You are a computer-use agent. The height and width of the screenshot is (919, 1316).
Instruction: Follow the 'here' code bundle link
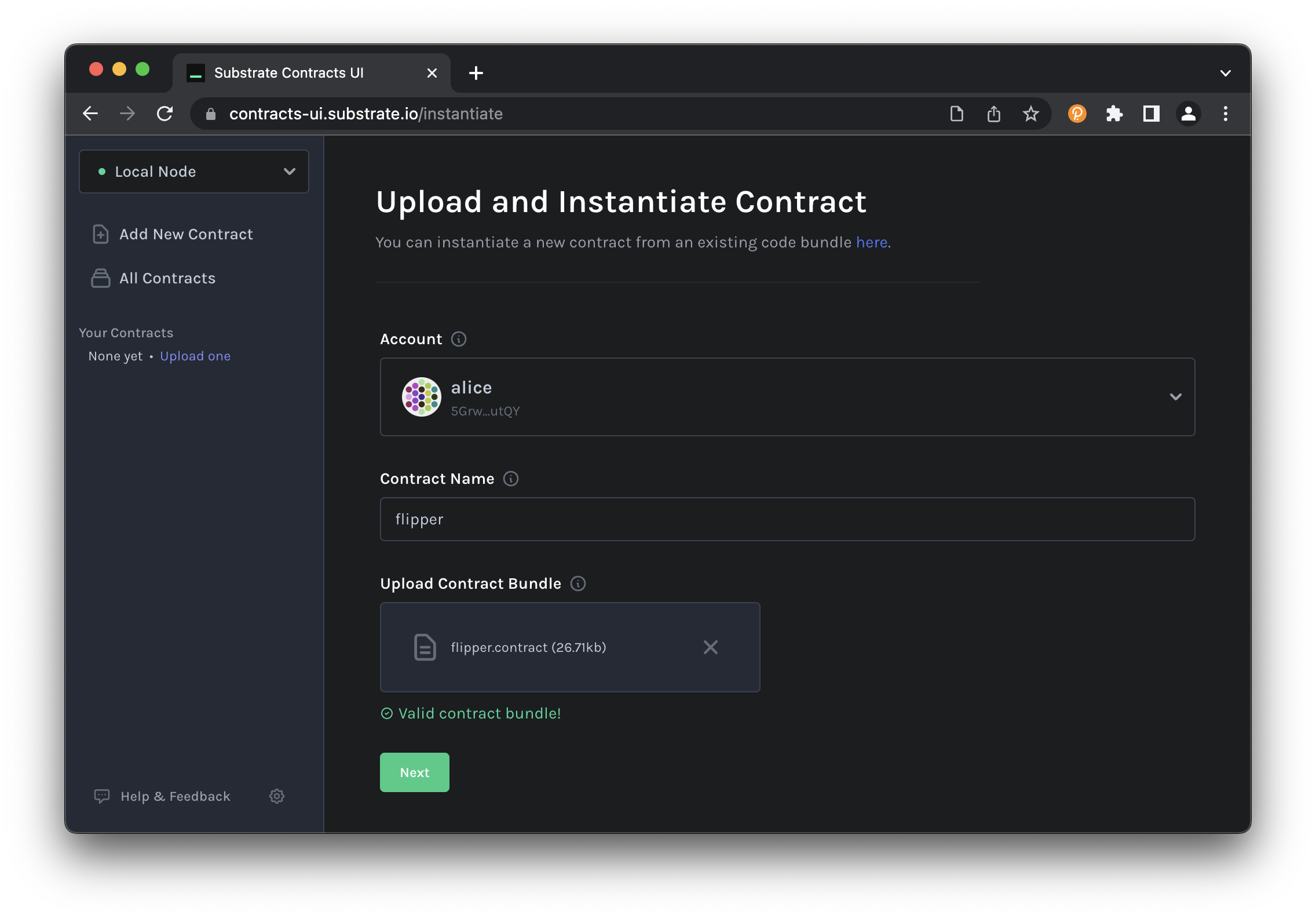click(x=871, y=242)
